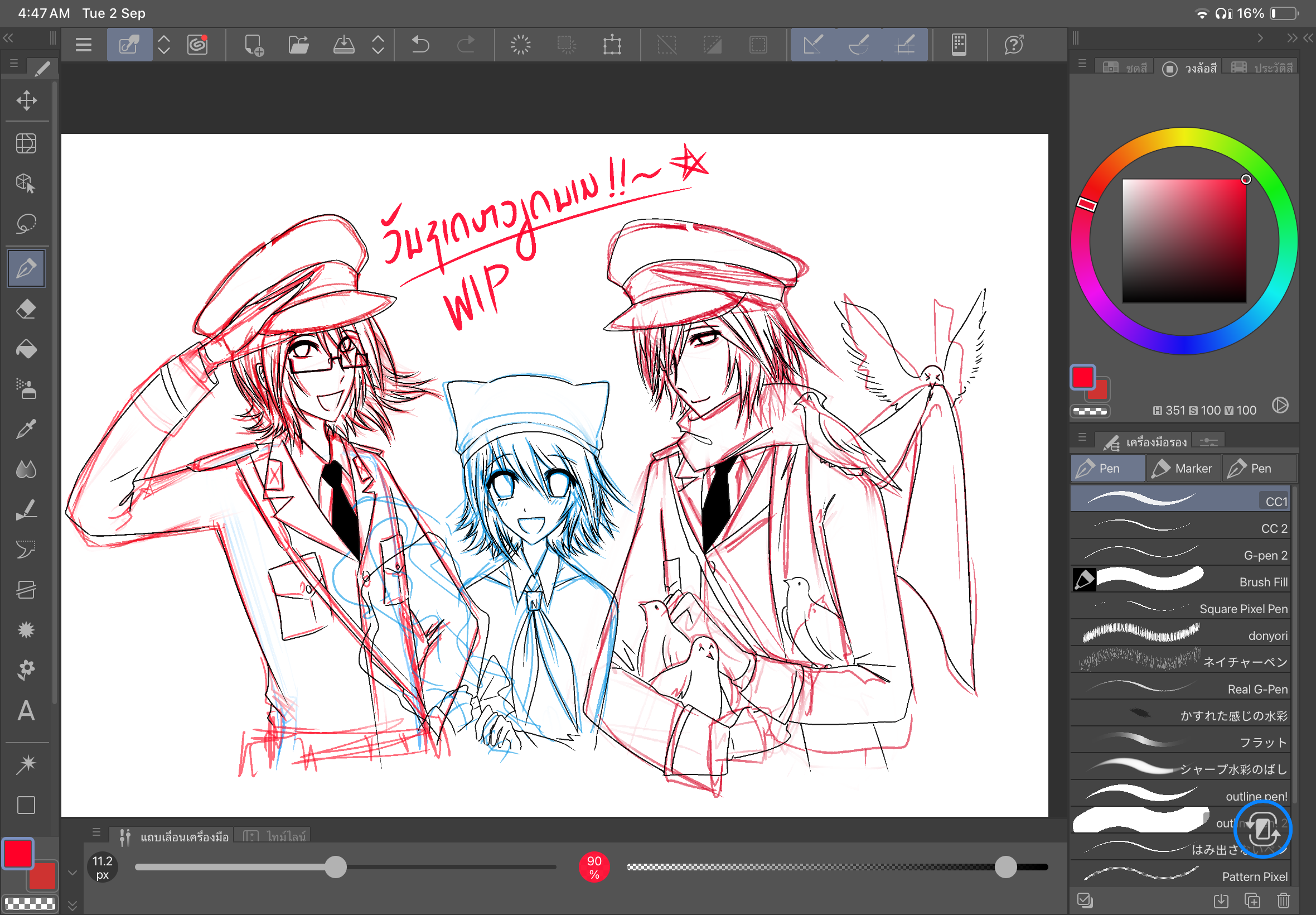Screen dimensions: 1316x915
Task: Expand the save options chevron
Action: (x=378, y=44)
